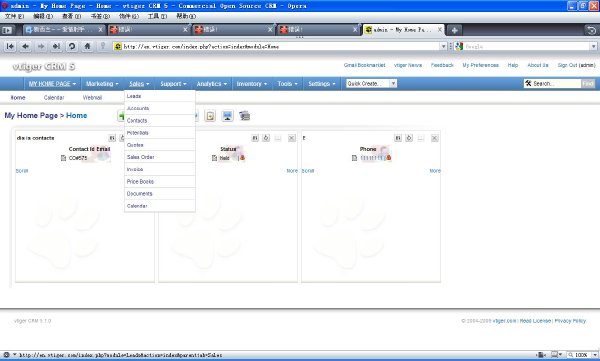This screenshot has width=600, height=361.
Task: Expand the Tools menu in CRM navbar
Action: pos(287,83)
